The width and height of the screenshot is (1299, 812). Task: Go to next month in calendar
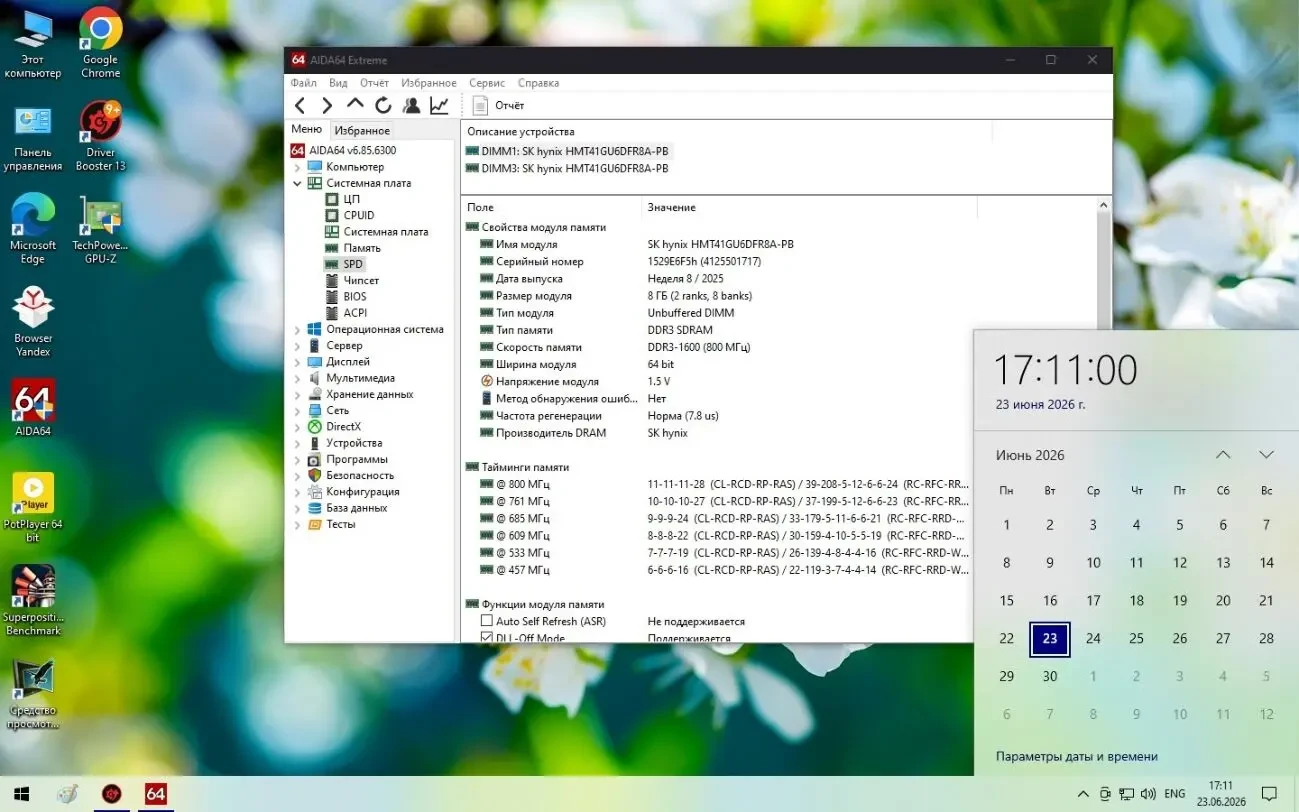[x=1266, y=455]
